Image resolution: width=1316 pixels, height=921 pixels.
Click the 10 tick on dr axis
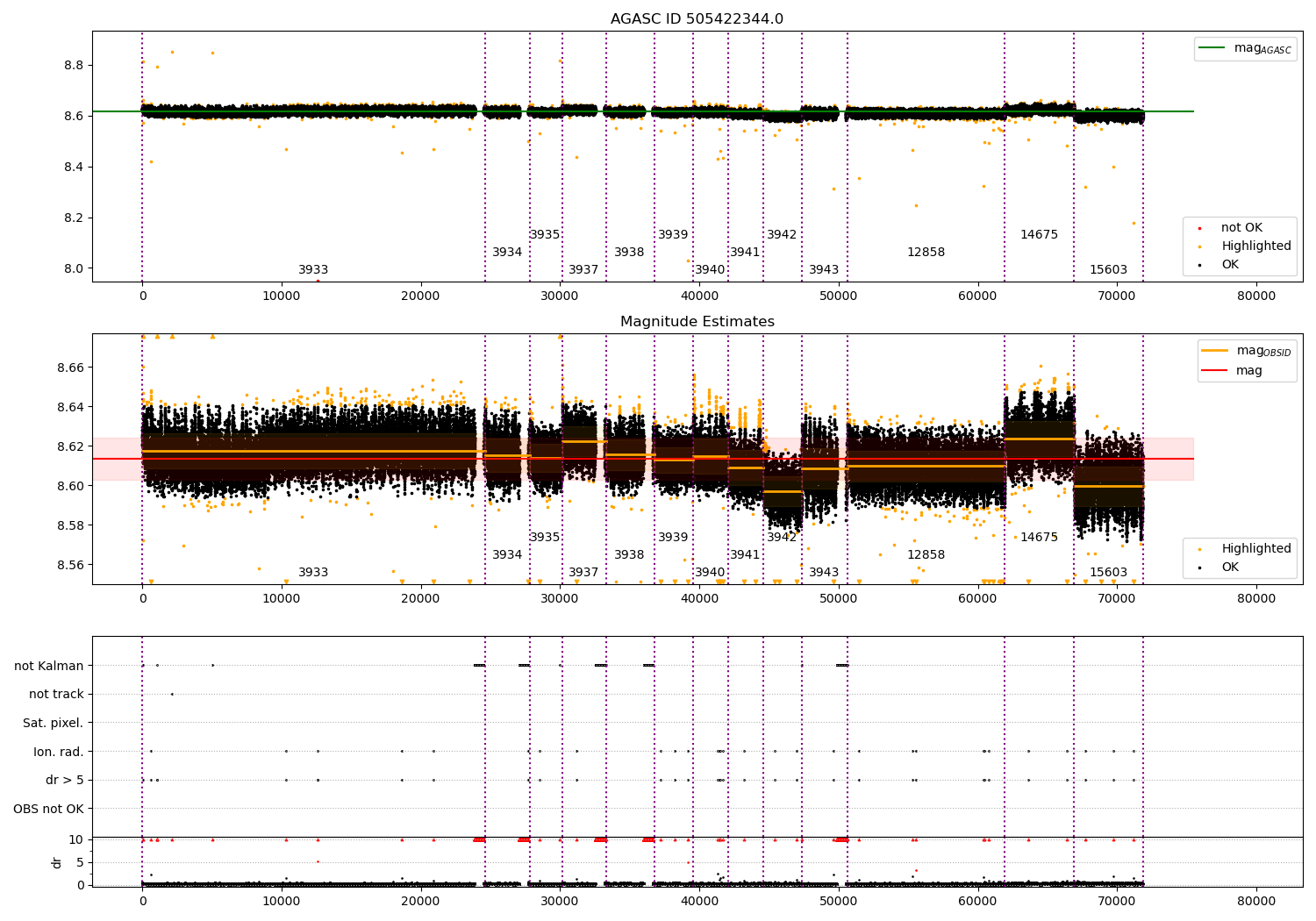pyautogui.click(x=76, y=840)
